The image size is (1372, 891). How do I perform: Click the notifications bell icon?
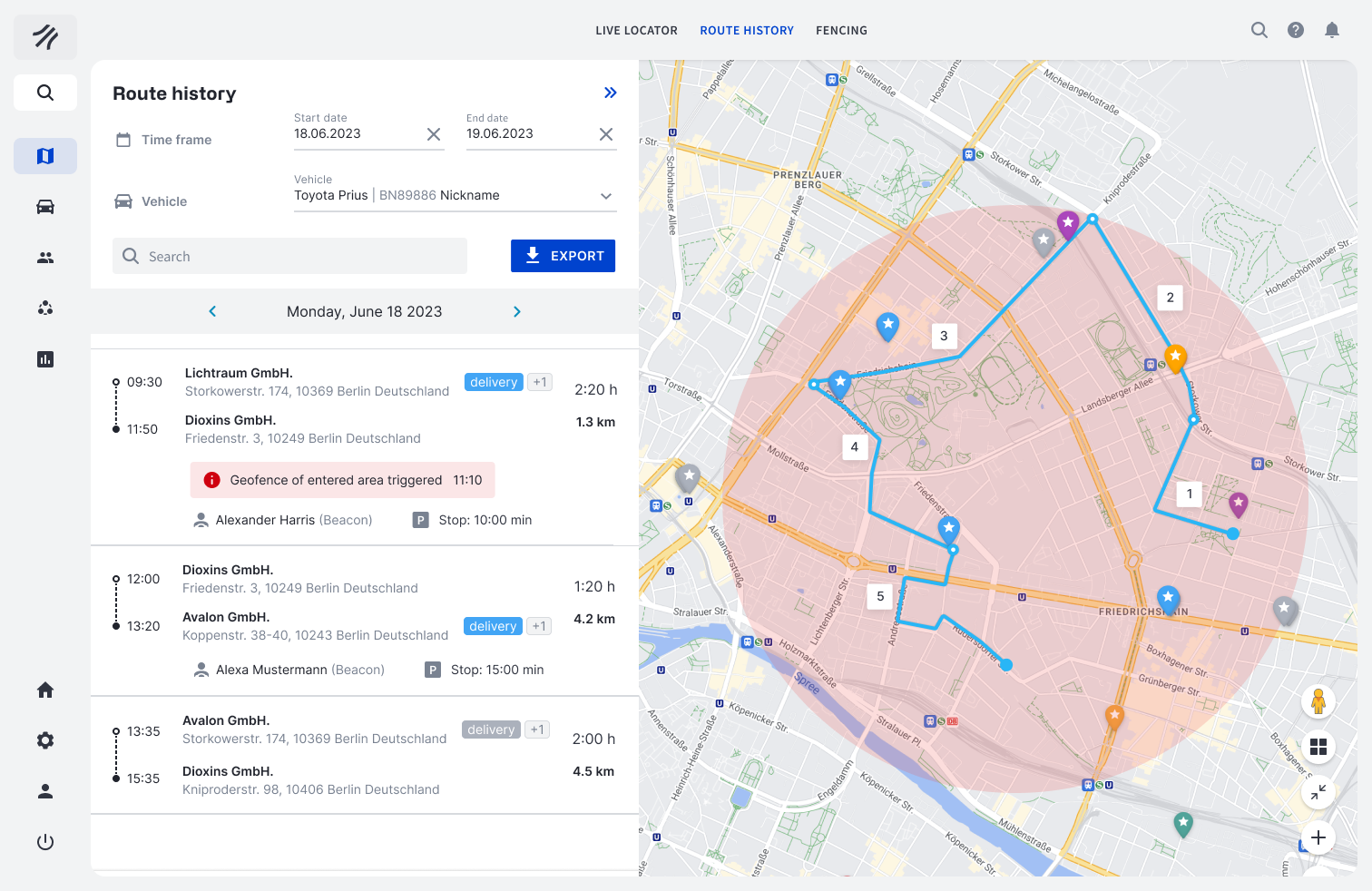(x=1331, y=30)
